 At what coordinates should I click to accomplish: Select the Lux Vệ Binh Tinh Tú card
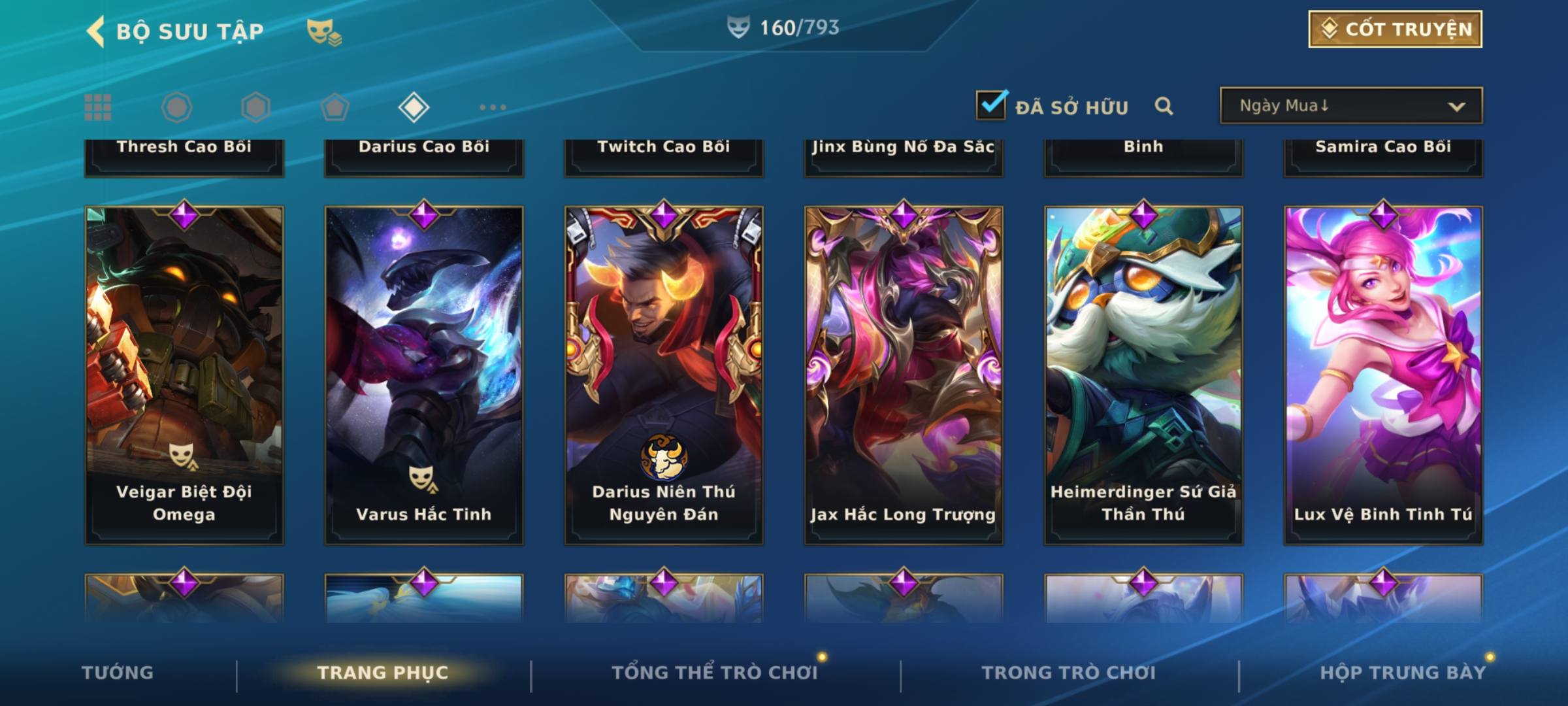tap(1383, 375)
